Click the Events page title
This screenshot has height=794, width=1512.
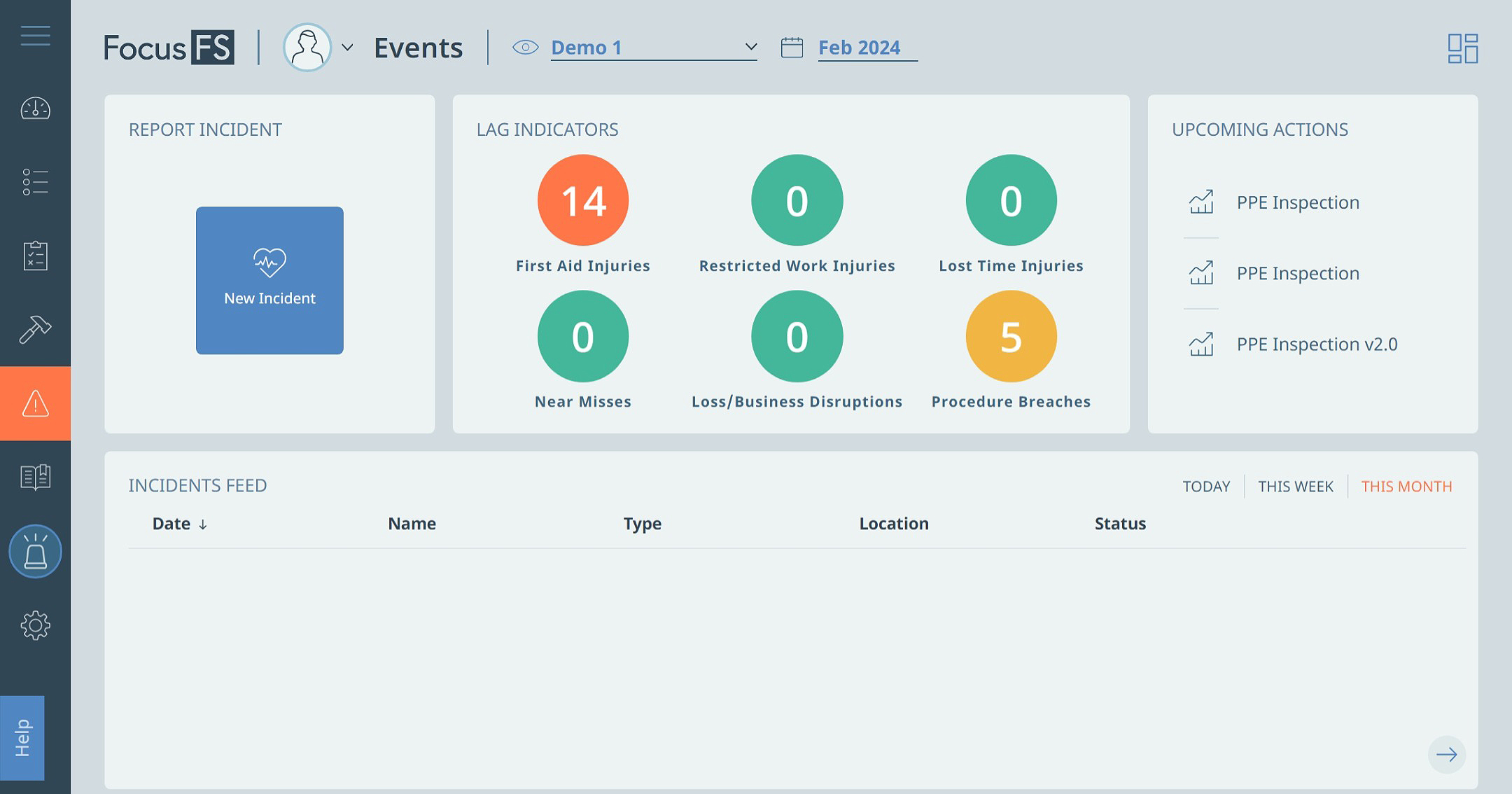(x=418, y=48)
